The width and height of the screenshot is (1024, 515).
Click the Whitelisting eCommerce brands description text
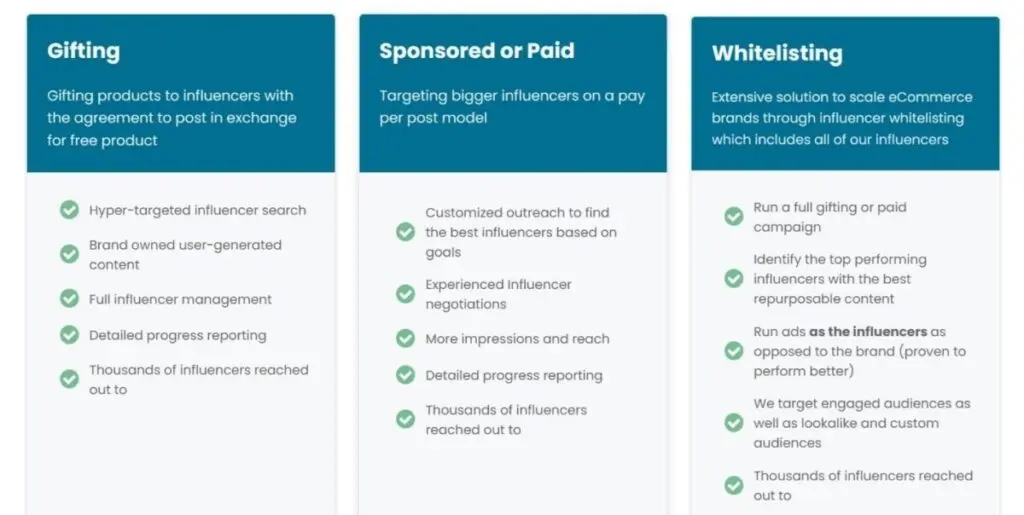(x=840, y=118)
